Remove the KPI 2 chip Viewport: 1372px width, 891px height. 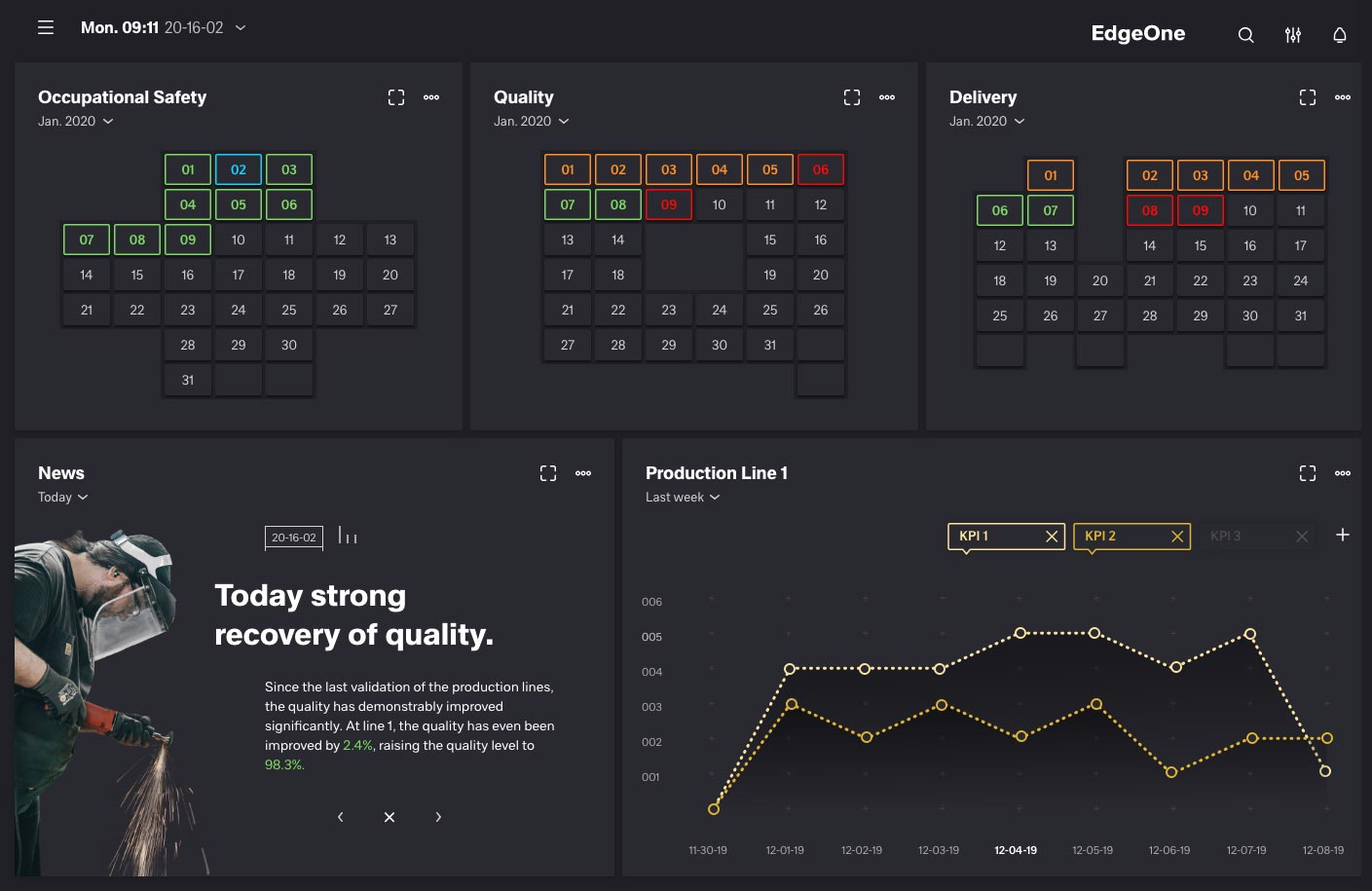[1177, 537]
